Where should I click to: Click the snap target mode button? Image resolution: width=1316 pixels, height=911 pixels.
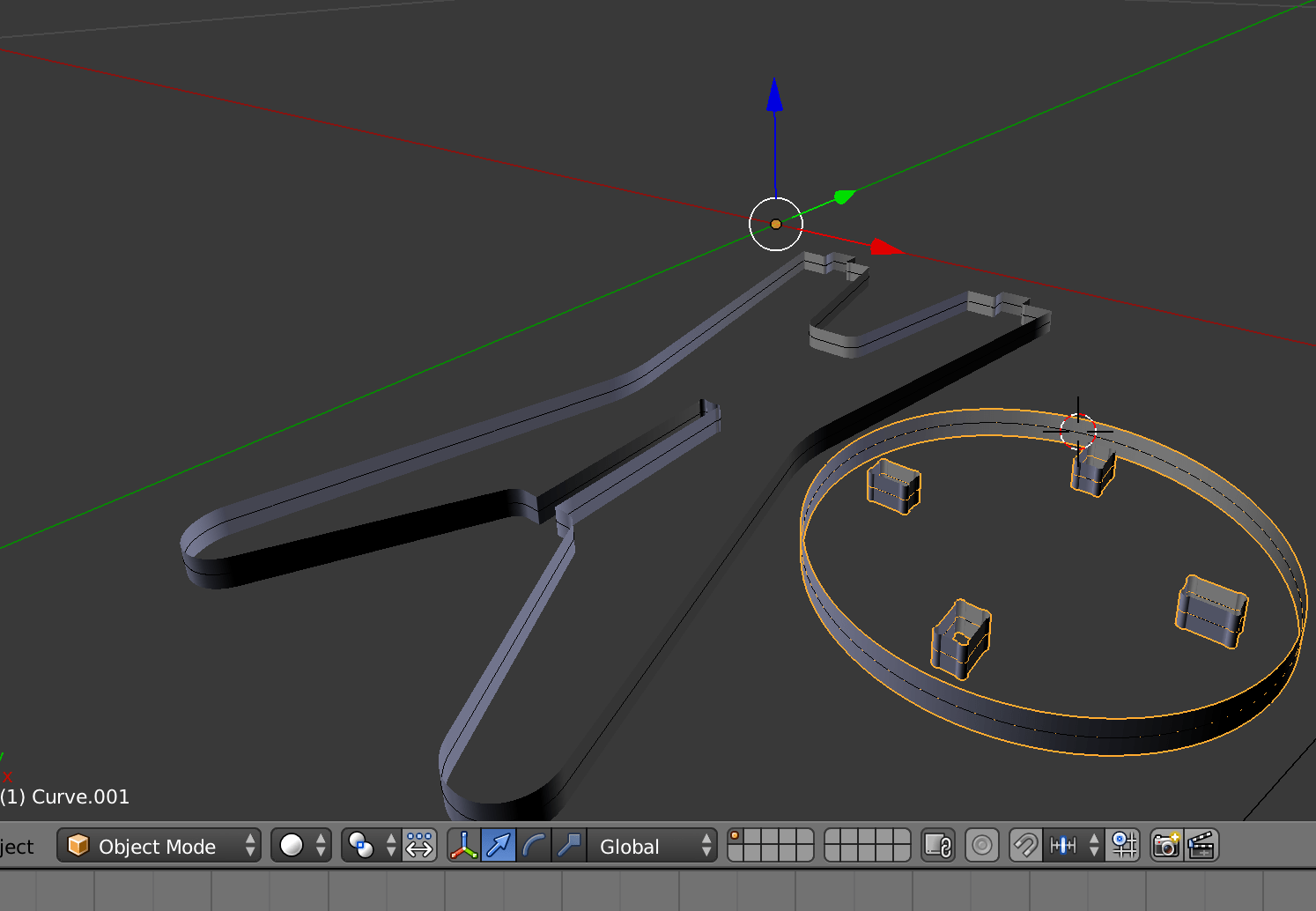pyautogui.click(x=1121, y=846)
